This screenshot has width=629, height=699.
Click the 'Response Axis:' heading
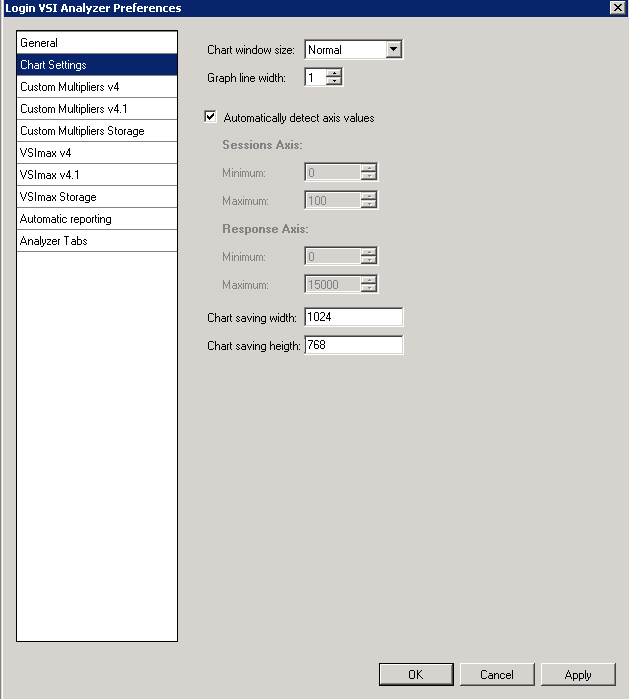point(265,229)
